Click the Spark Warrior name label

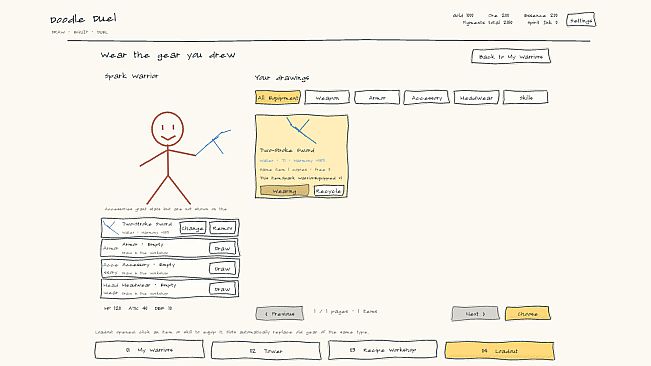(131, 76)
